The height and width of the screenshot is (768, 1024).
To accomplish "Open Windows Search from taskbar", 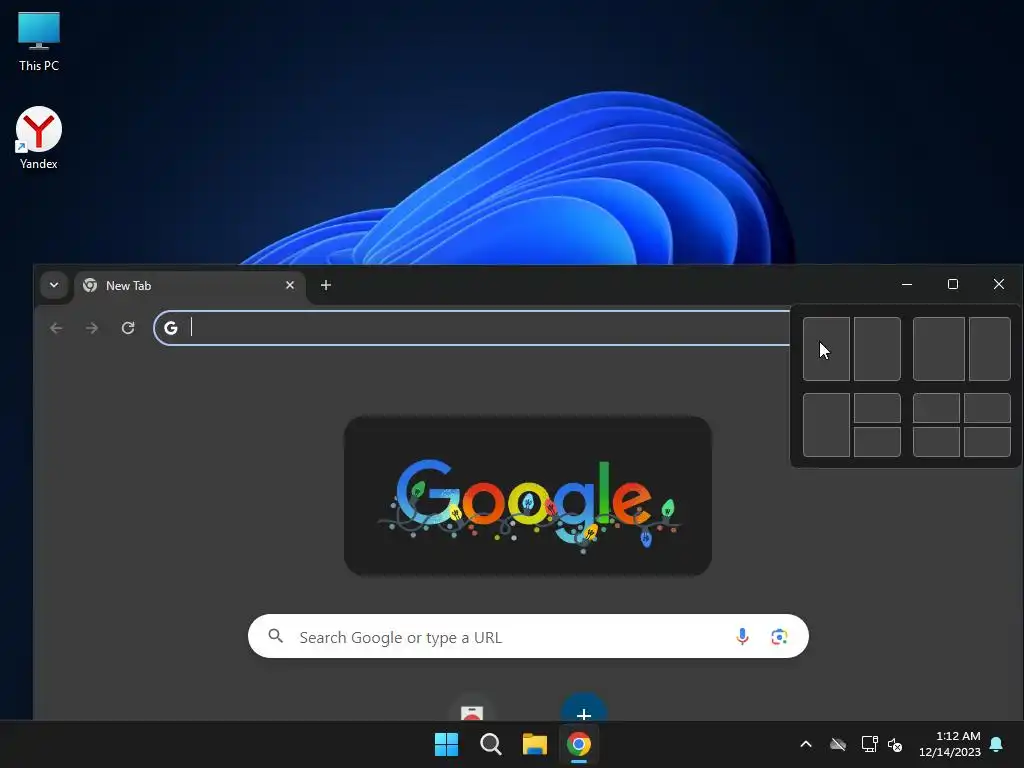I will 490,744.
